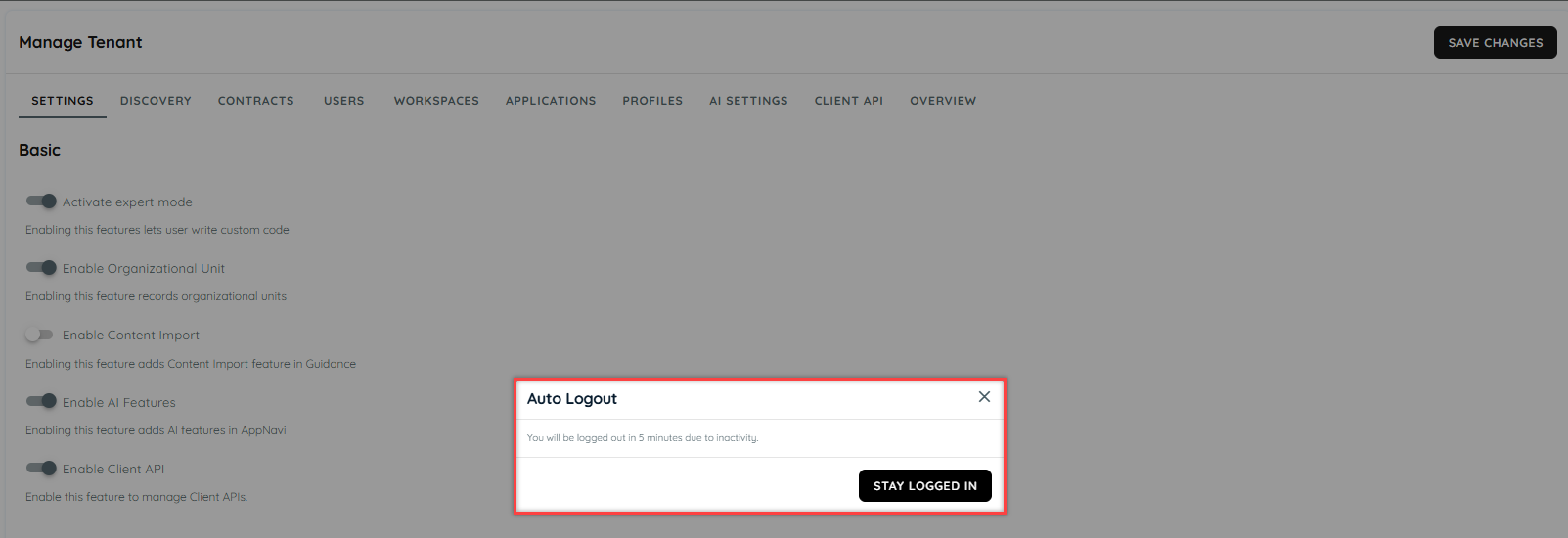This screenshot has width=1568, height=538.
Task: Go to the AI Settings tab
Action: 748,101
